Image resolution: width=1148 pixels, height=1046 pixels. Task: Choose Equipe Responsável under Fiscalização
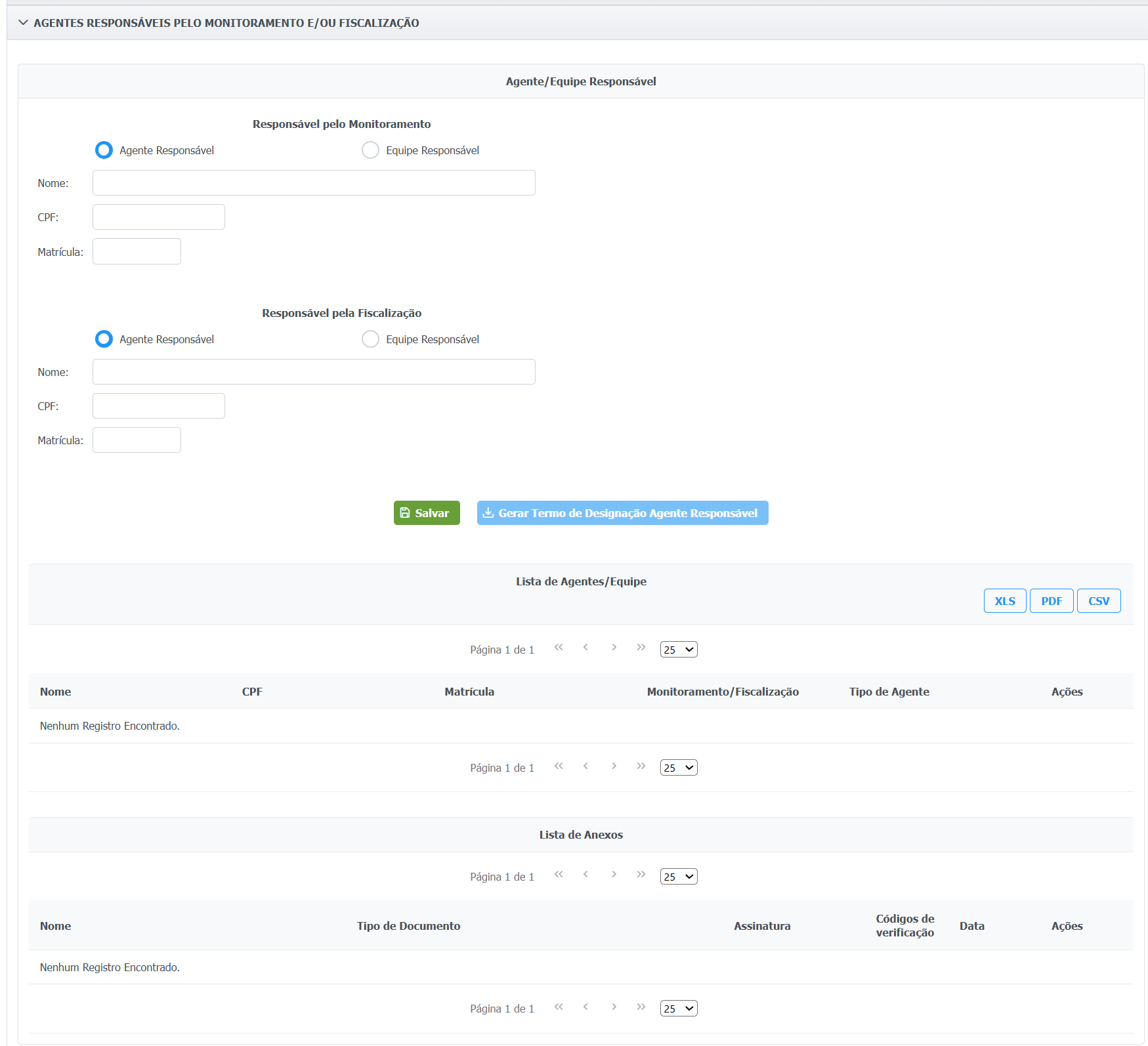click(370, 339)
